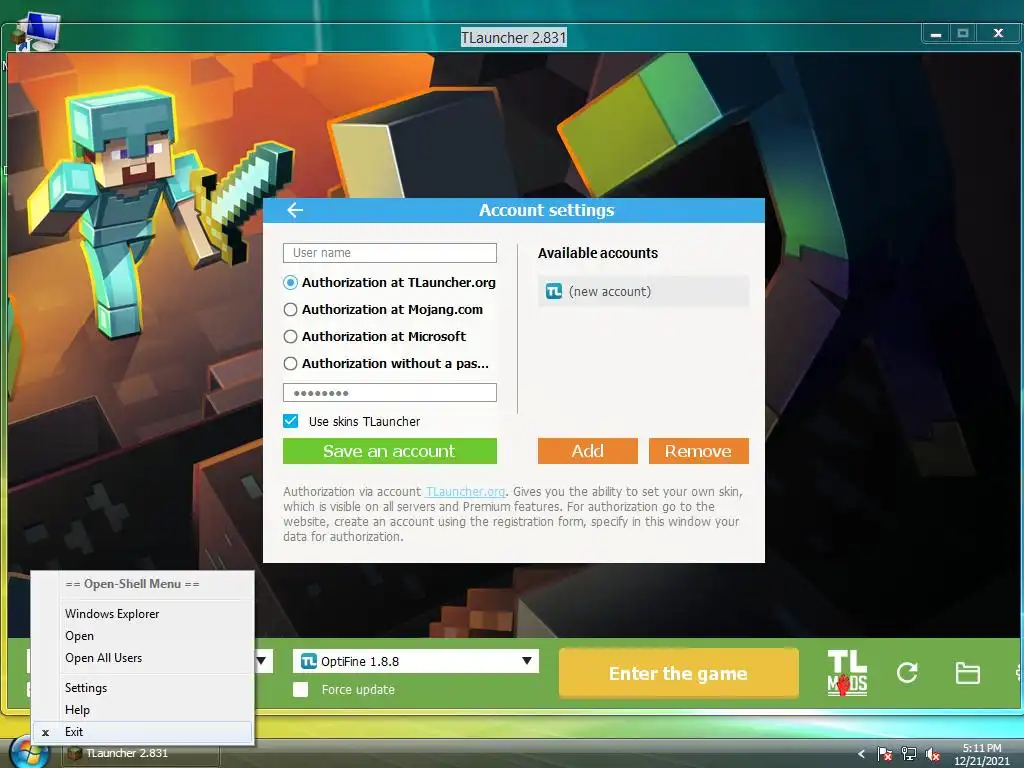The image size is (1024, 768).
Task: Choose Exit in the Open-Shell menu
Action: (142, 732)
